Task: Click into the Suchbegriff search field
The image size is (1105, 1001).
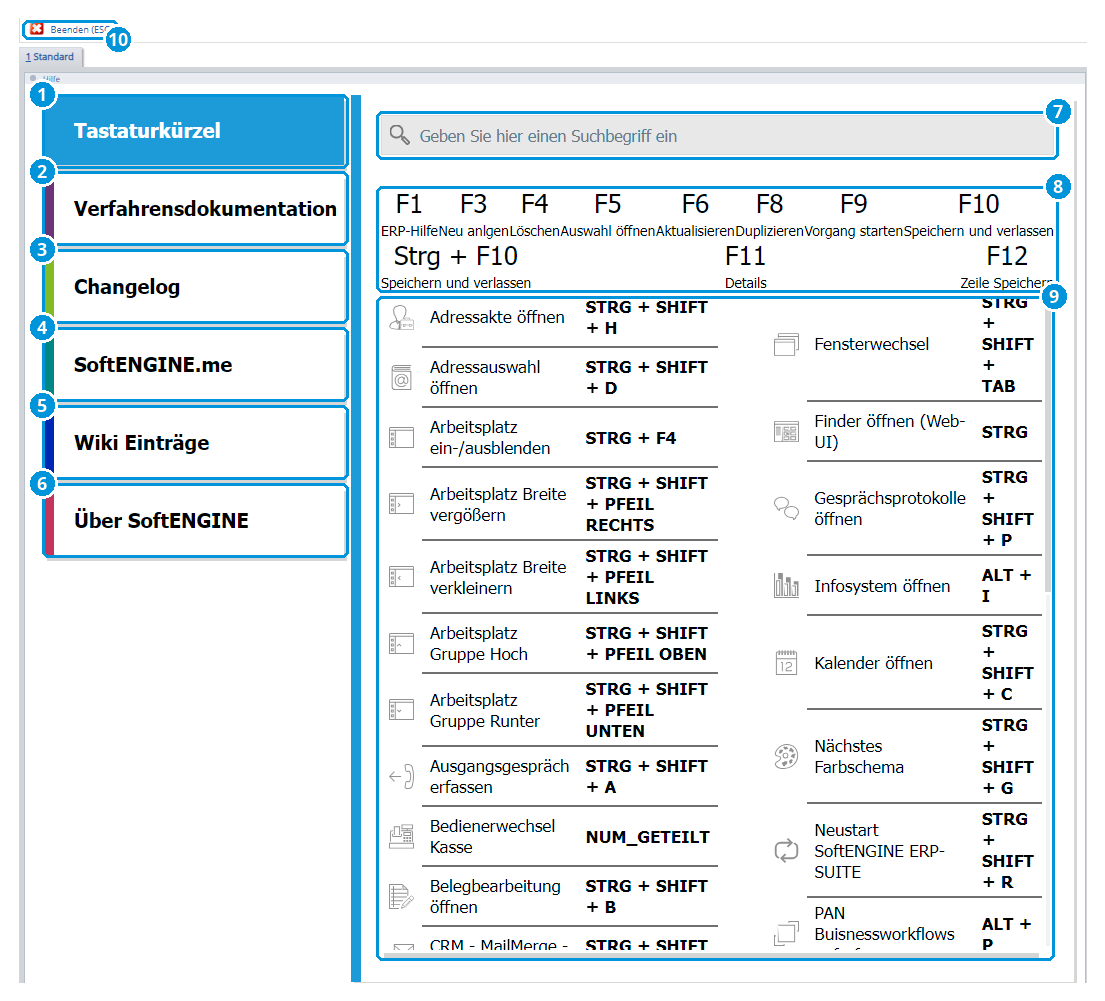Action: tap(717, 136)
